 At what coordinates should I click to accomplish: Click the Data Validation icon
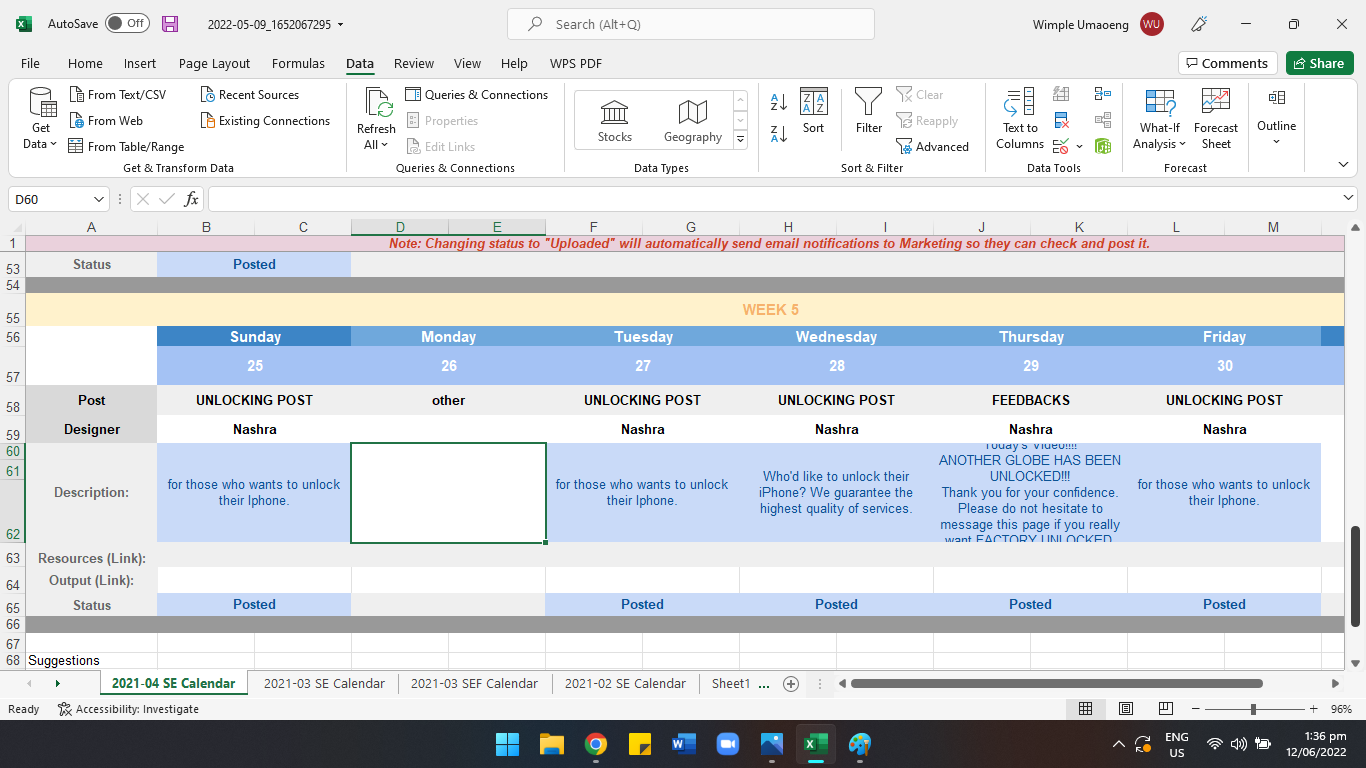(1061, 146)
